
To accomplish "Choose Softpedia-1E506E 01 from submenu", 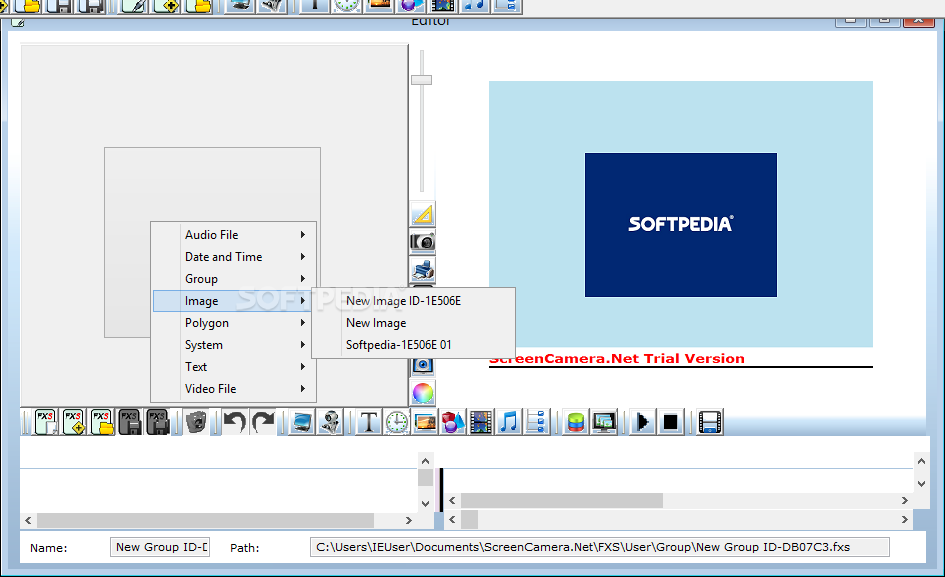I will 414,345.
